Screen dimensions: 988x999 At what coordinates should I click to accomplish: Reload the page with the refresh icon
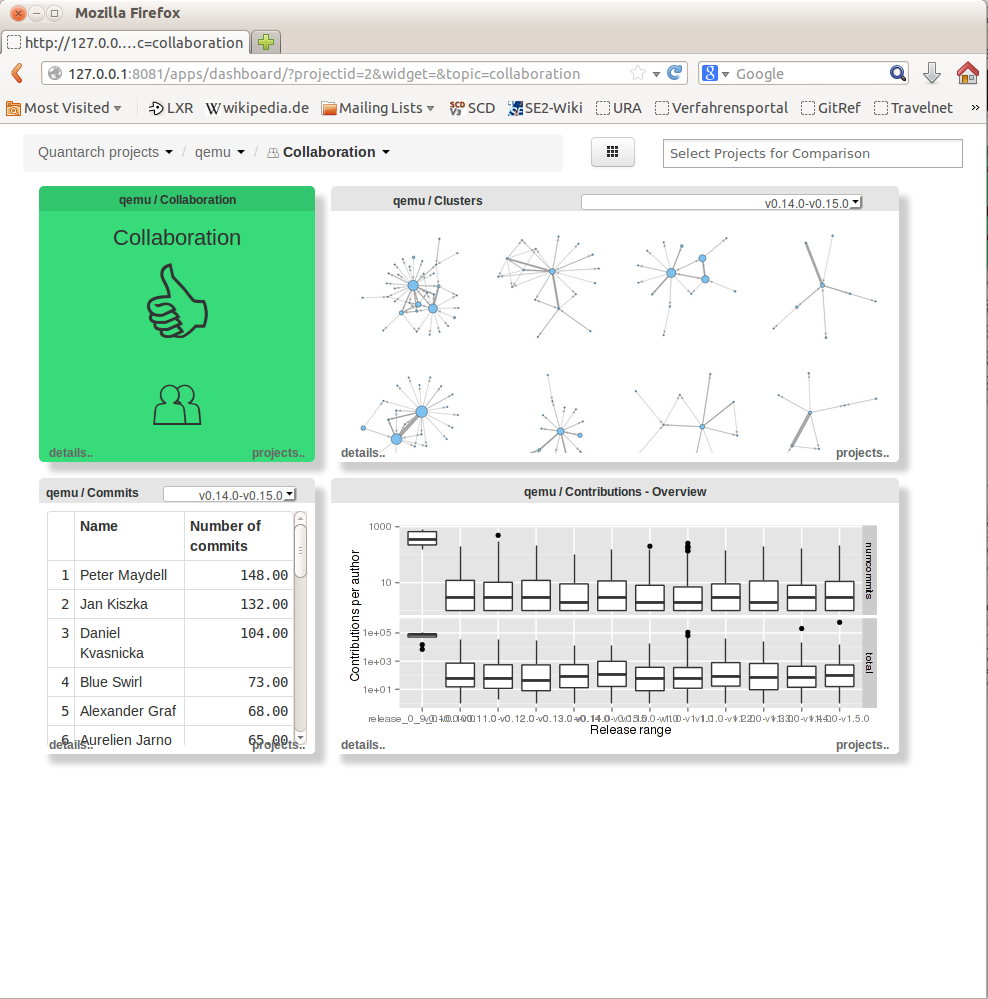(x=675, y=73)
